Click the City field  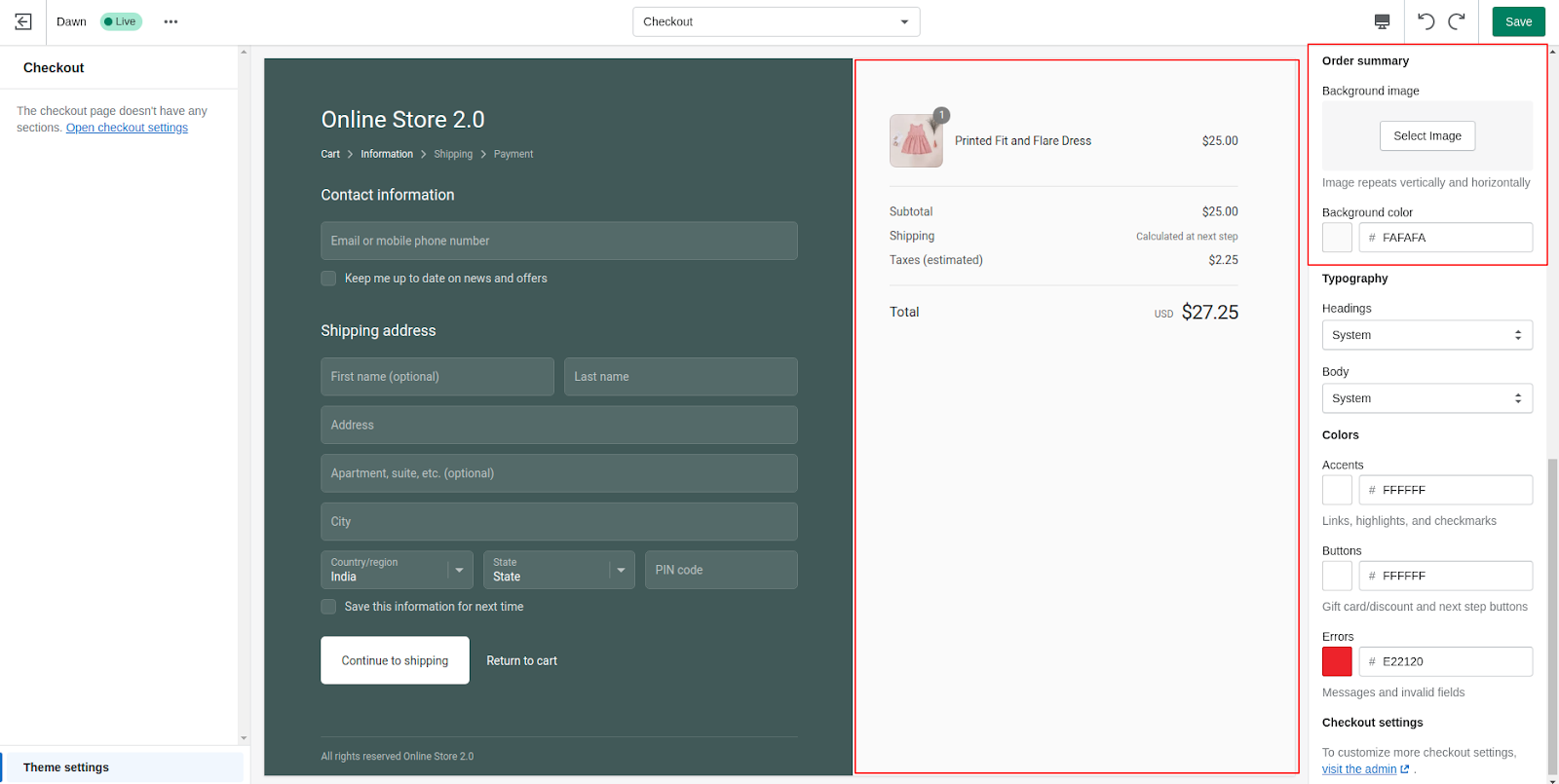click(x=559, y=522)
